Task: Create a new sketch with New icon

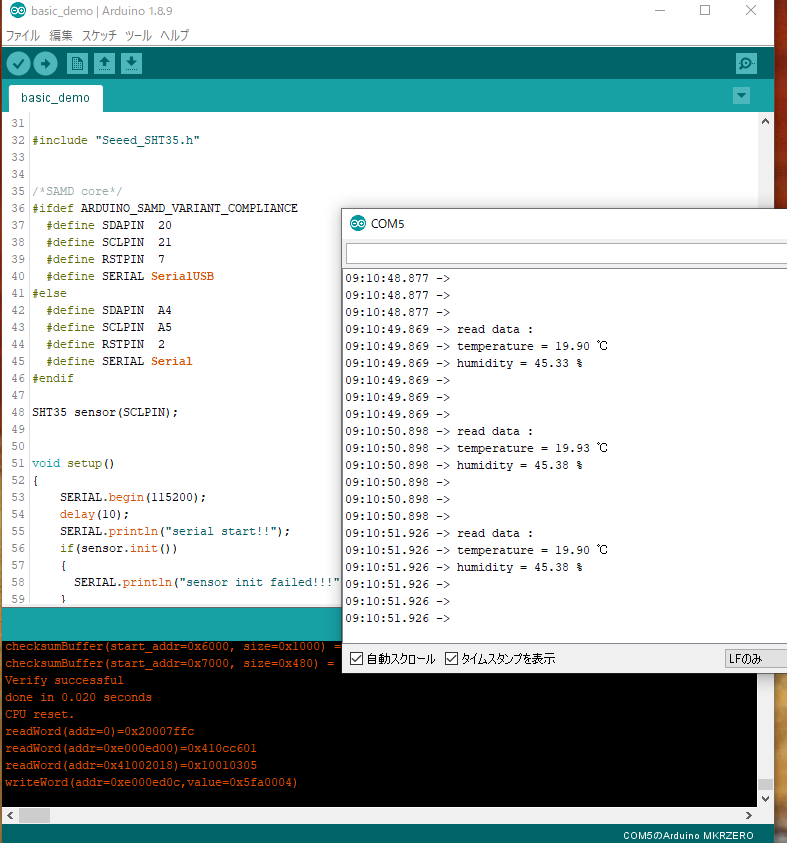Action: tap(77, 64)
